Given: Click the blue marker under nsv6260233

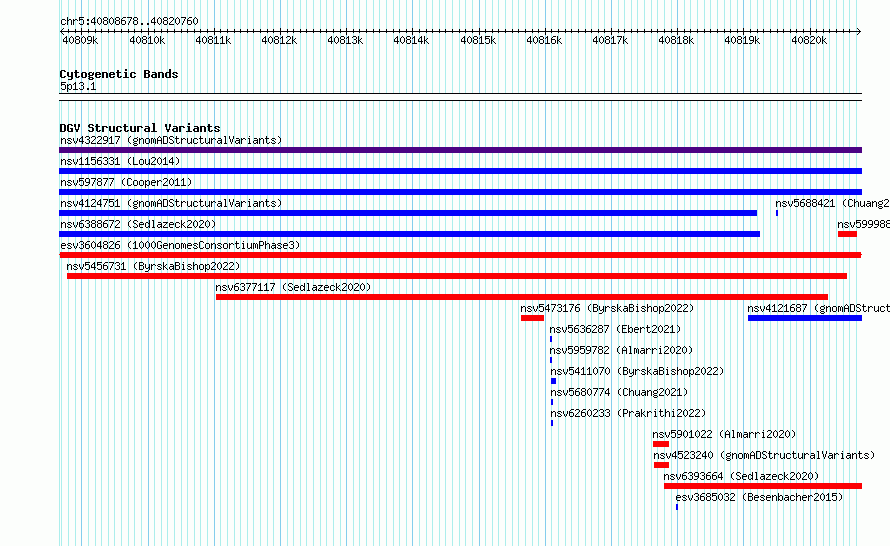Looking at the screenshot, I should (552, 423).
